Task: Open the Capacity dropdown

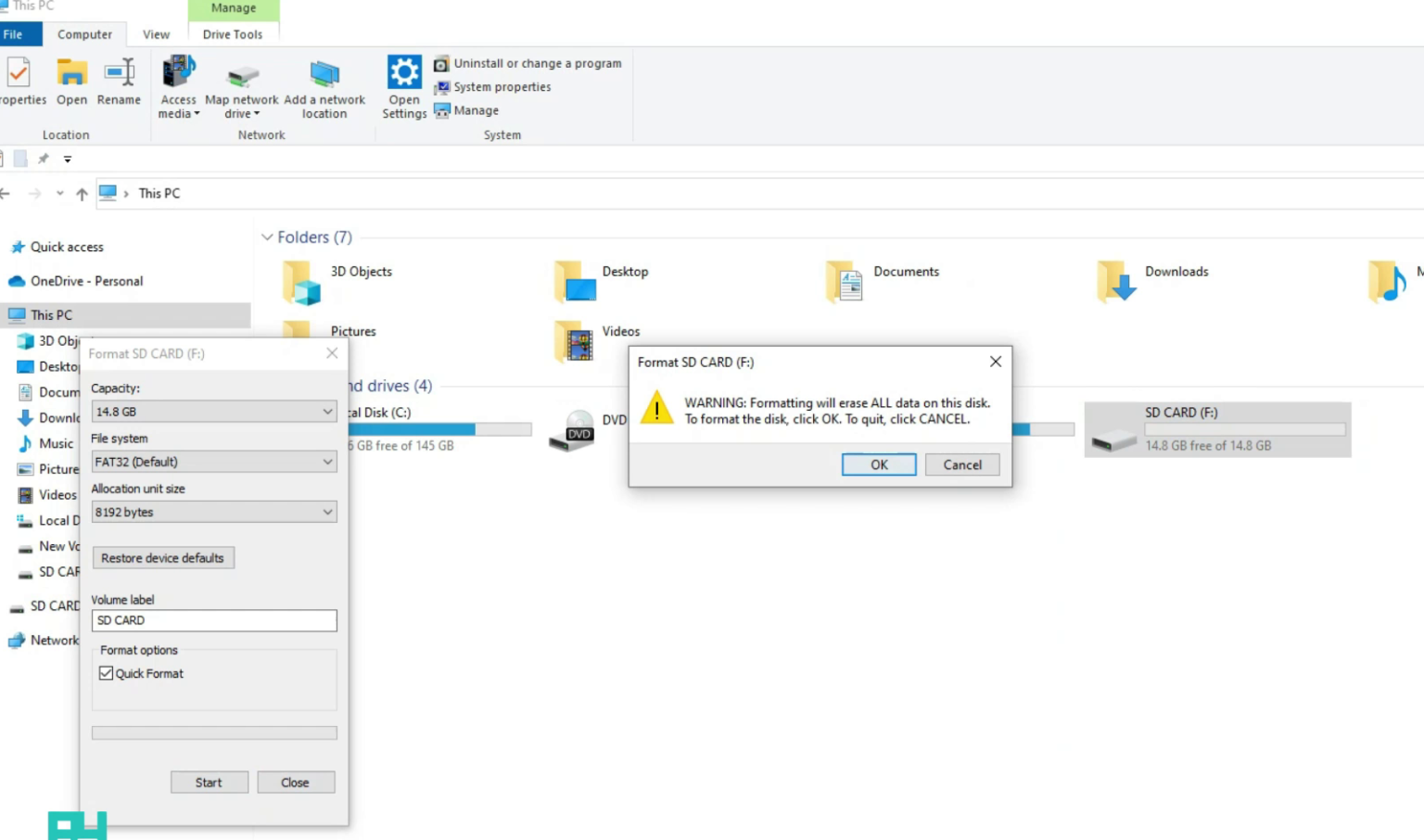Action: click(x=213, y=412)
